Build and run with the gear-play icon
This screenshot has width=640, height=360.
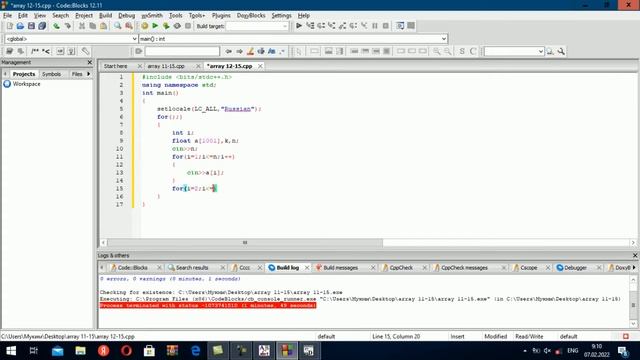coord(166,26)
